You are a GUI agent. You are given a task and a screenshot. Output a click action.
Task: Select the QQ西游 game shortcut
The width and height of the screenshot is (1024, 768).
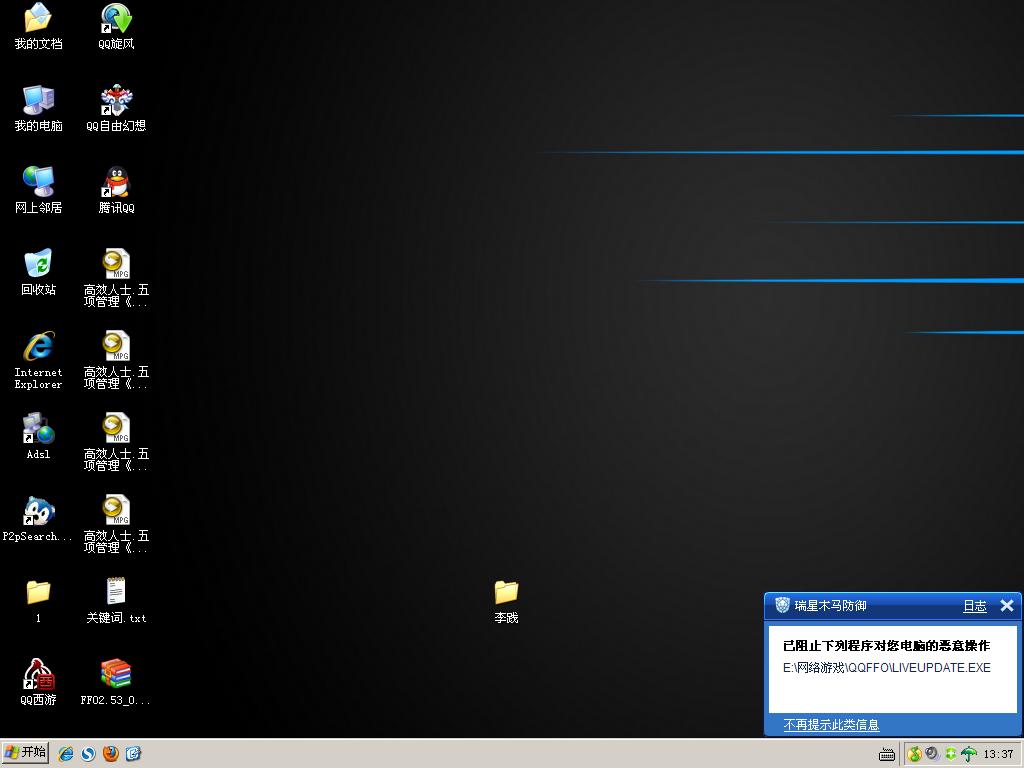38,682
